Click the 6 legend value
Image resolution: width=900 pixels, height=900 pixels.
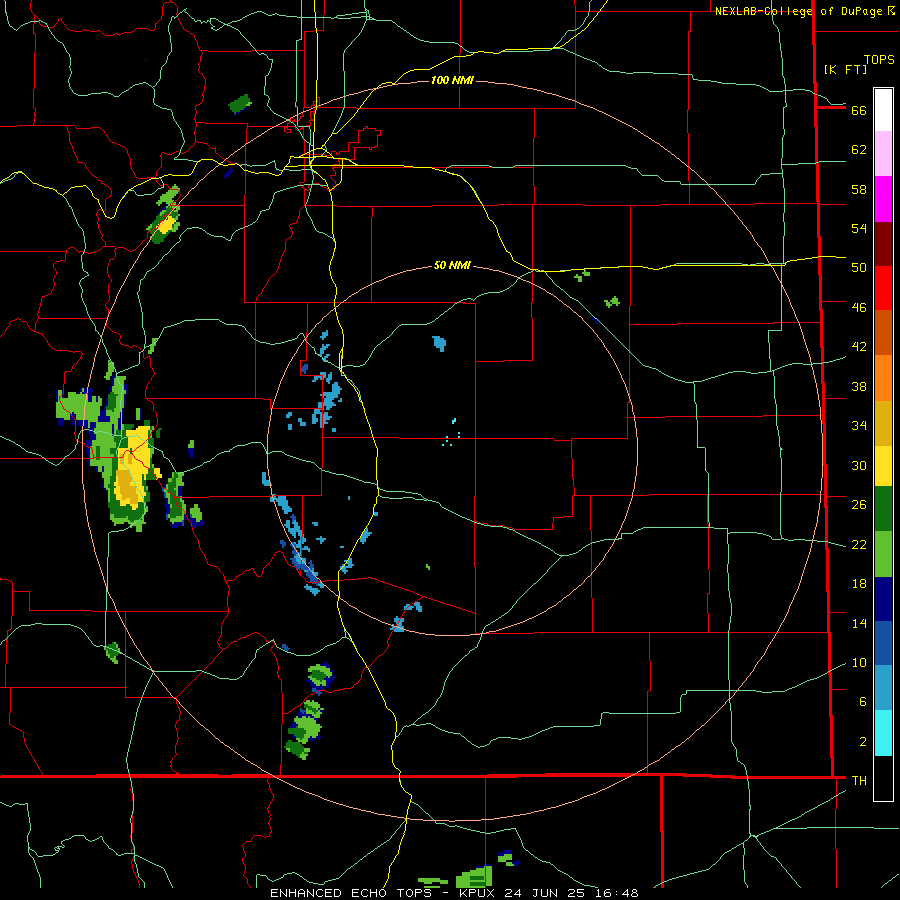click(x=863, y=702)
